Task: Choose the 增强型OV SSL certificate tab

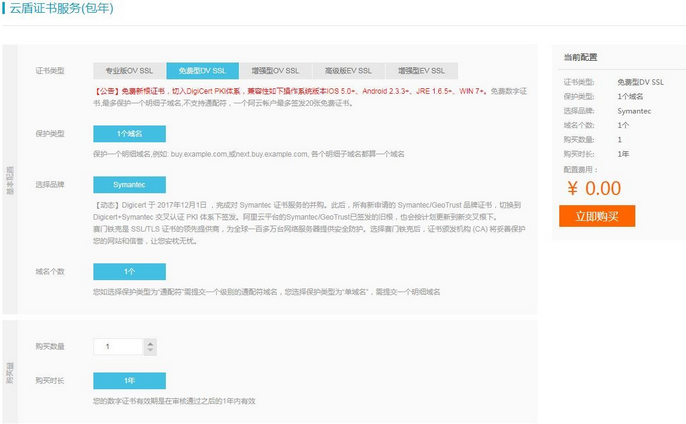Action: tap(275, 71)
